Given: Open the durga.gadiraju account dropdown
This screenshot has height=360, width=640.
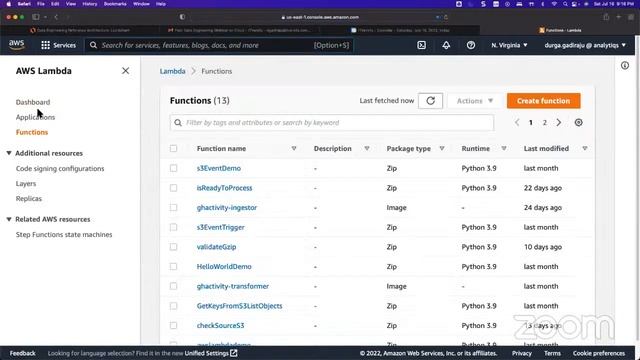Looking at the screenshot, I should click(x=585, y=45).
